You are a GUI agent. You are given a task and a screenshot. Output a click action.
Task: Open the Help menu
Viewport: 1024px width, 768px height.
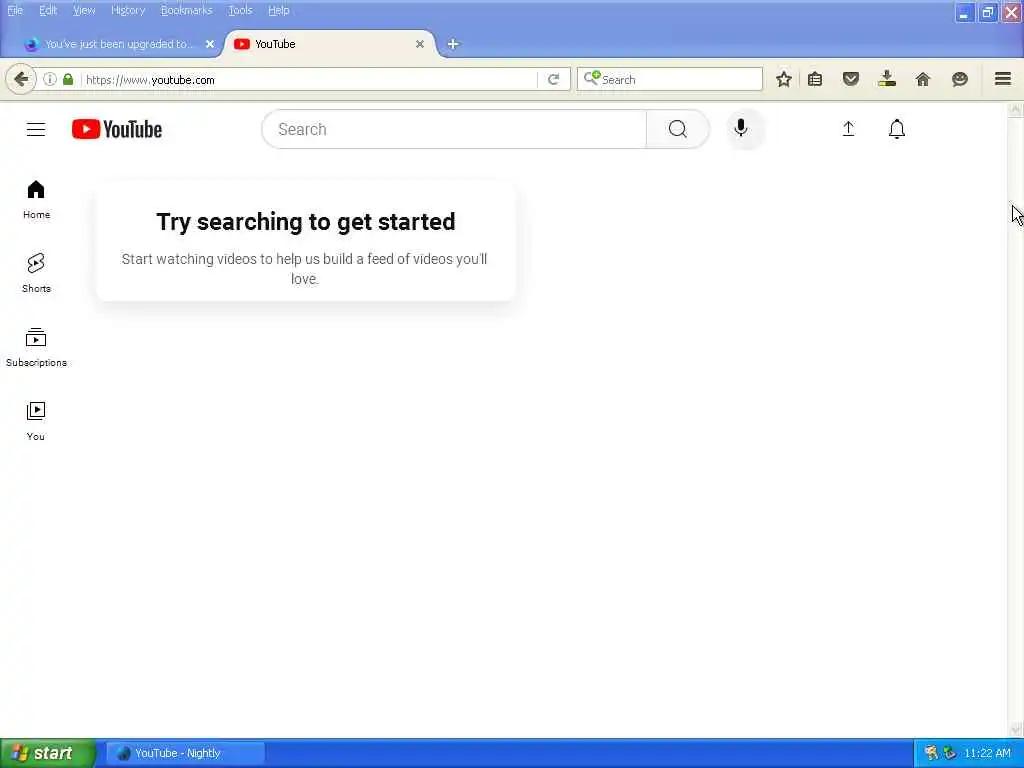point(279,10)
